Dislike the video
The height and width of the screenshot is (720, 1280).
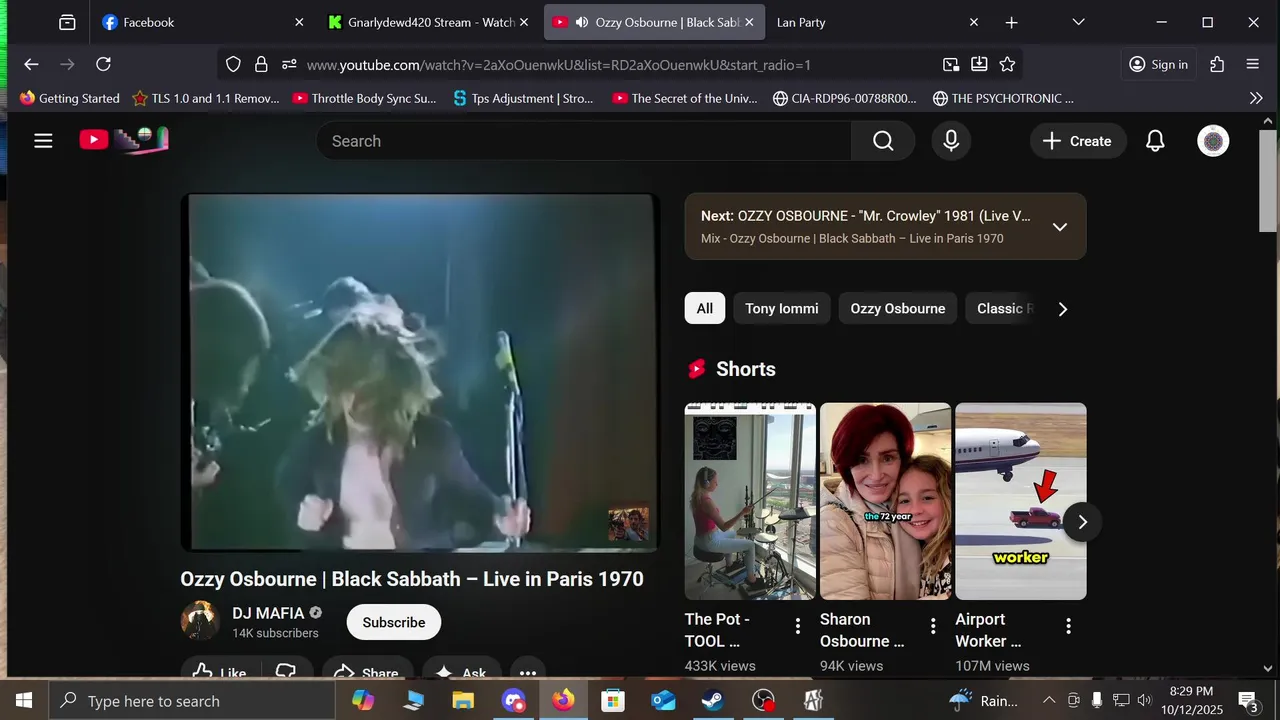[285, 673]
